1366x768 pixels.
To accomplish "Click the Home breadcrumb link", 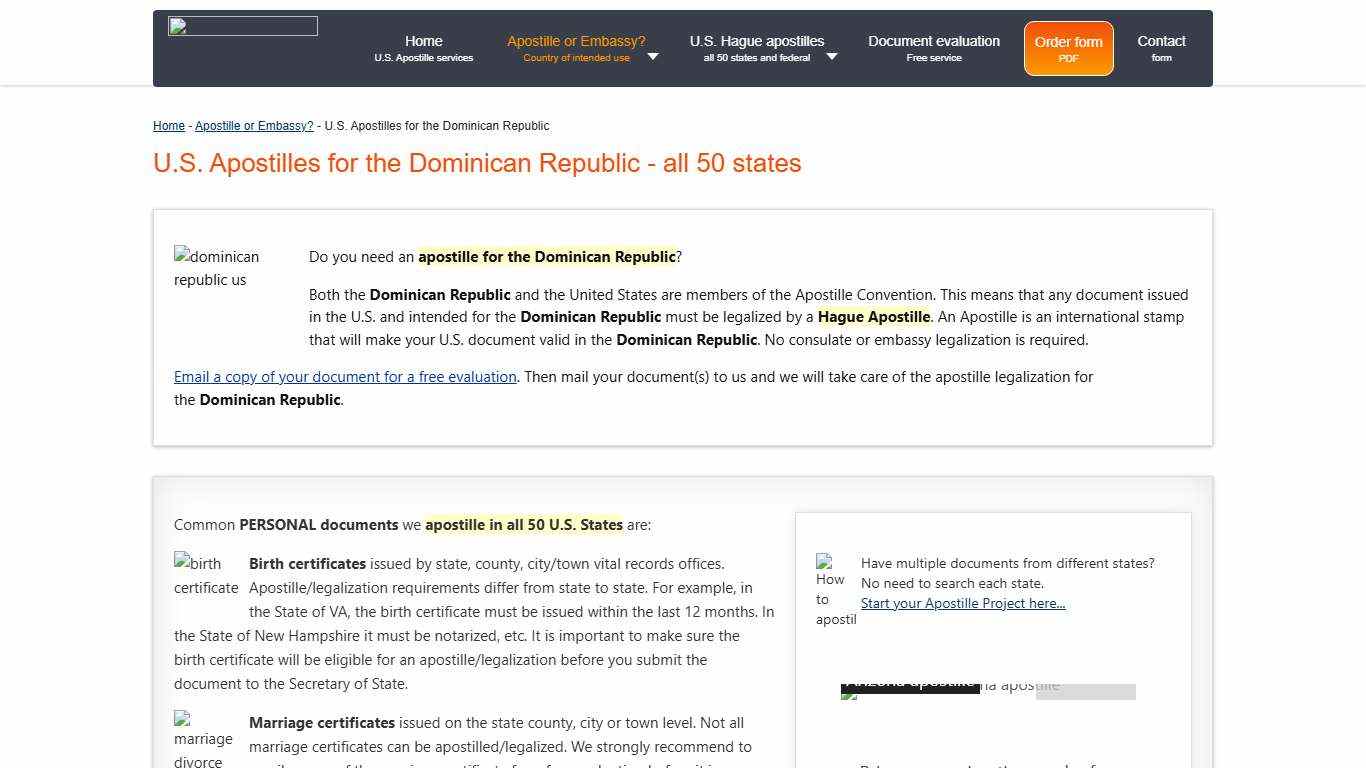I will 168,125.
